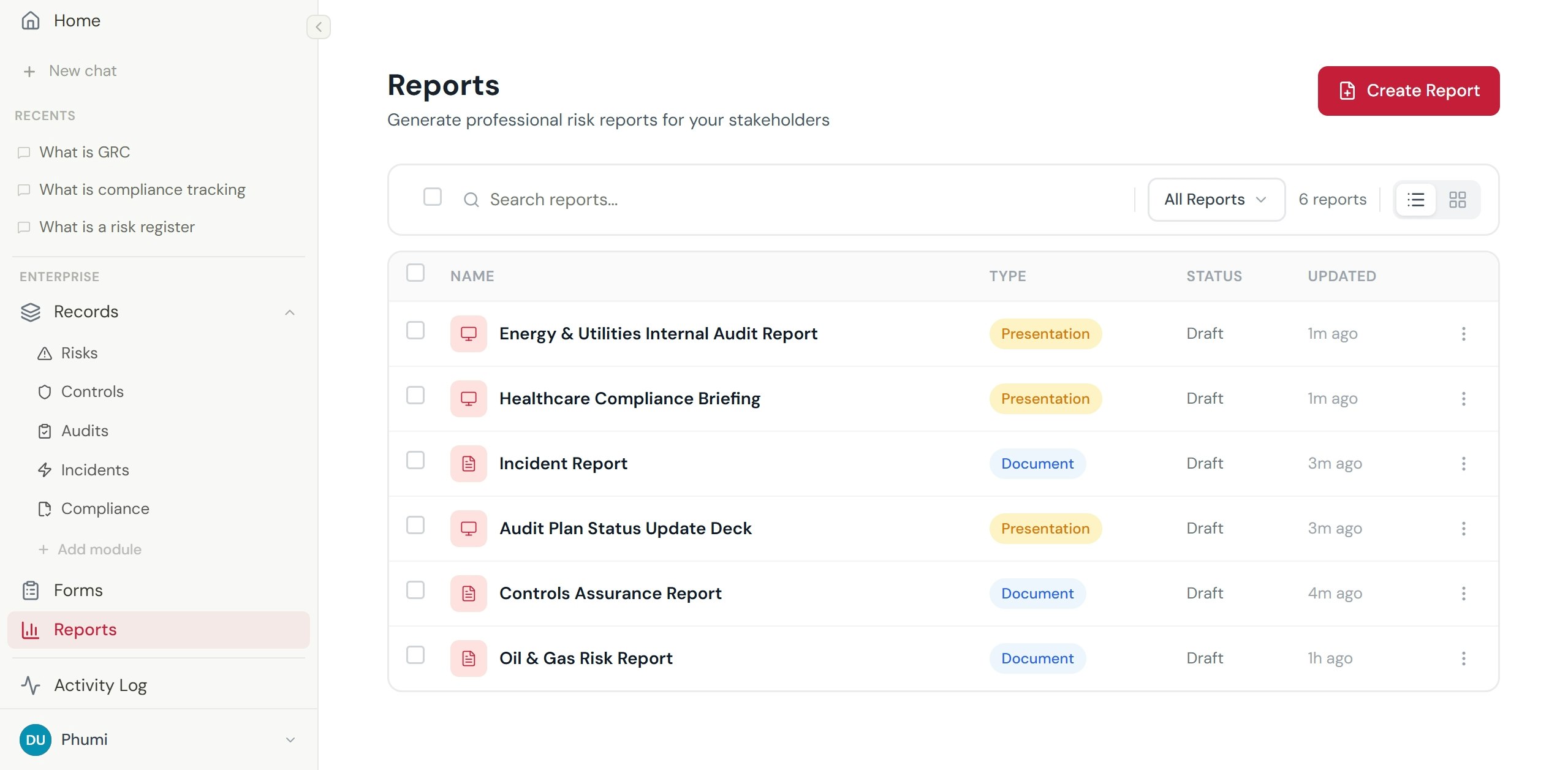Viewport: 1568px width, 770px height.
Task: Open the Forms section in sidebar
Action: click(x=78, y=591)
